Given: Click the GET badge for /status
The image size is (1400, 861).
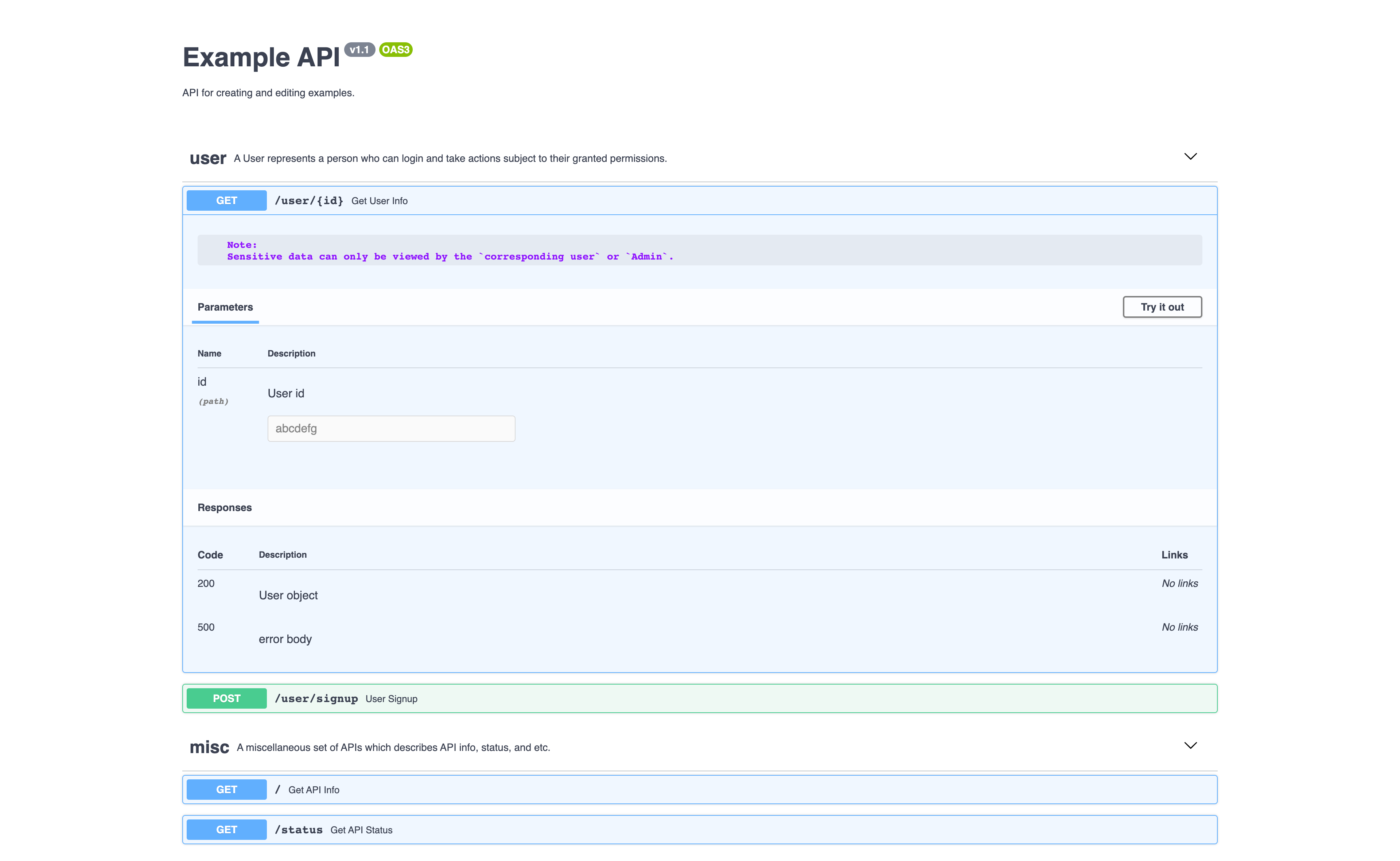Looking at the screenshot, I should point(226,829).
